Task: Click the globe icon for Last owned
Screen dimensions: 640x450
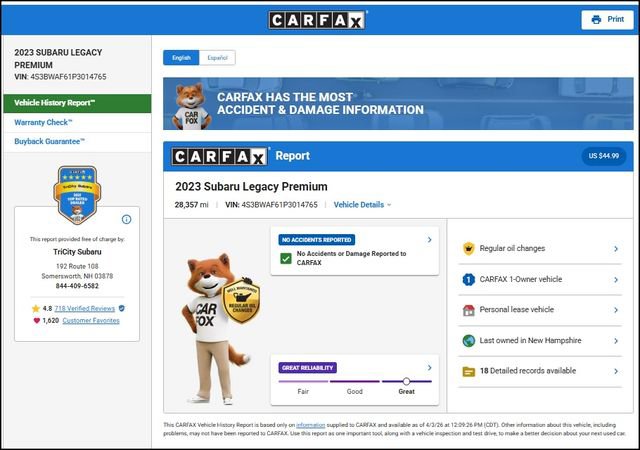Action: pyautogui.click(x=468, y=340)
